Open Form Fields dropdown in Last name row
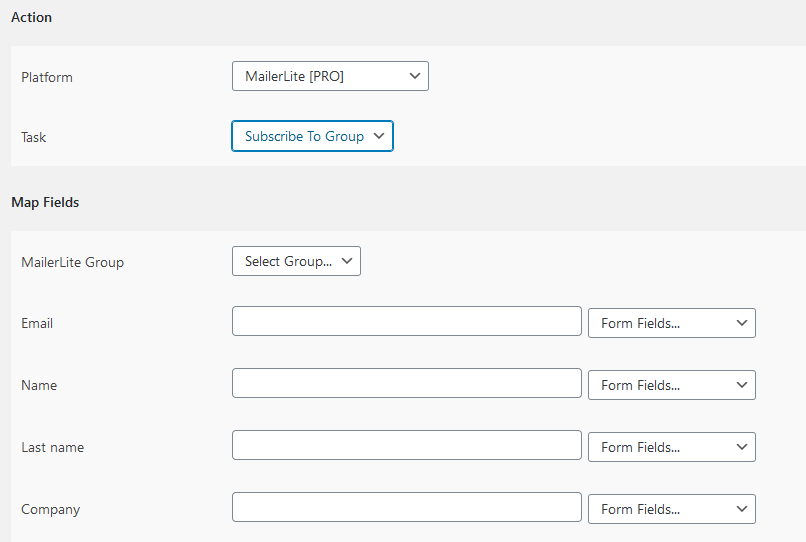This screenshot has height=542, width=806. 672,447
